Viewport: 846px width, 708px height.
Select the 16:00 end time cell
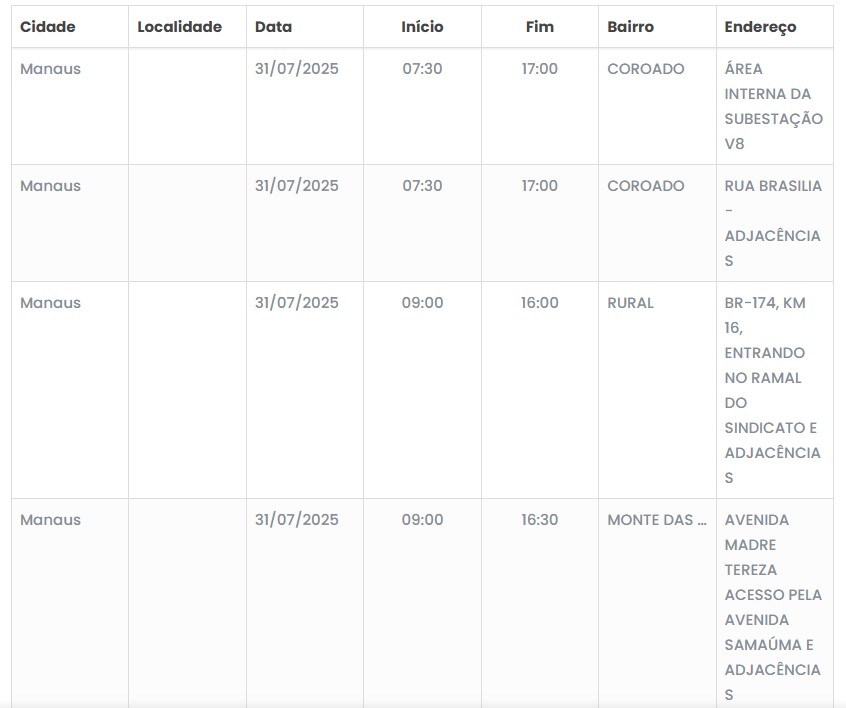pyautogui.click(x=539, y=303)
